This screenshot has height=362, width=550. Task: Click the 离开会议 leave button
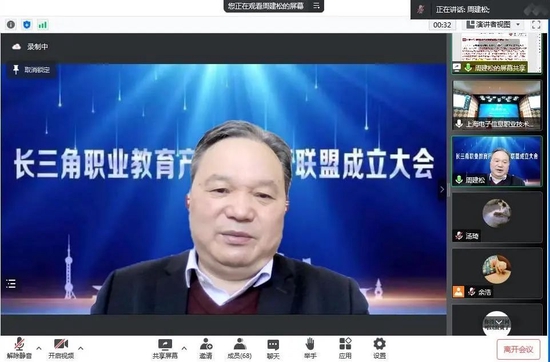[518, 349]
